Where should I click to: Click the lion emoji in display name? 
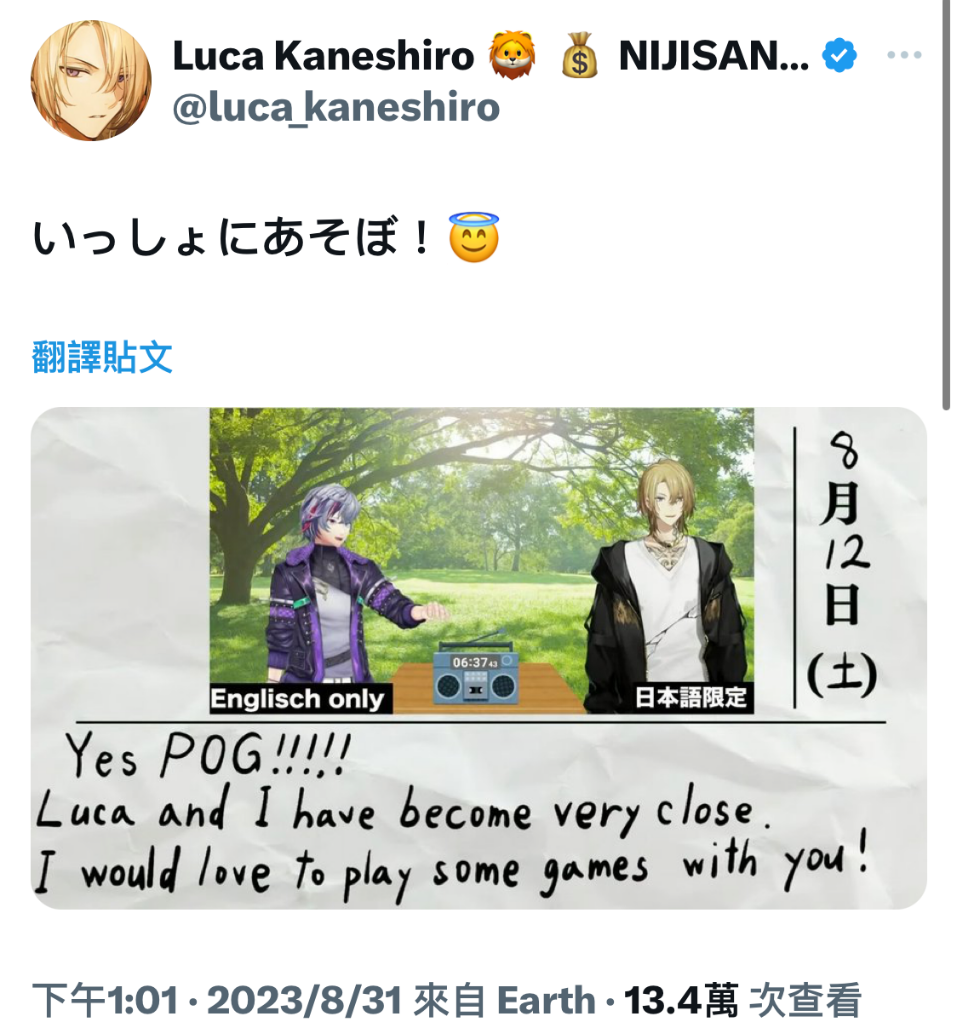(513, 56)
